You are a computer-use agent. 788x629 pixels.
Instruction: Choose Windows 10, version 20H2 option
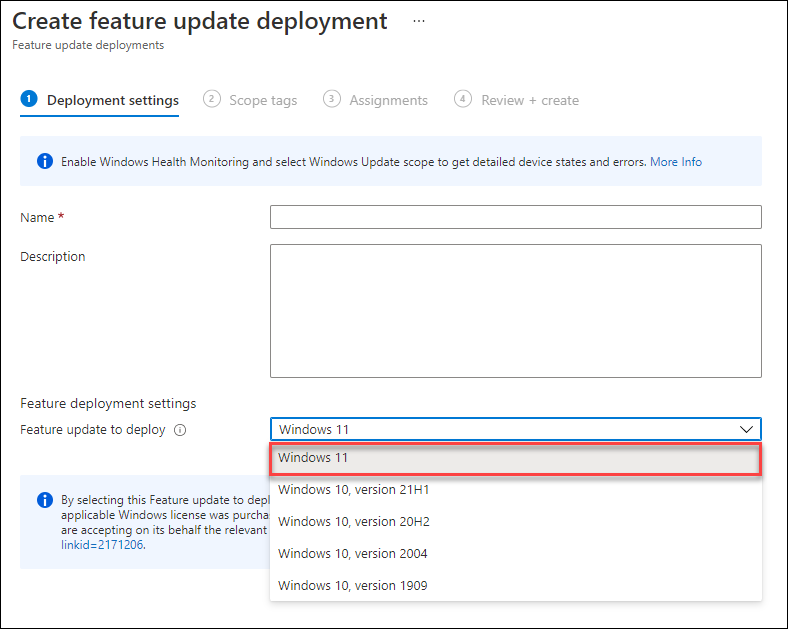516,521
